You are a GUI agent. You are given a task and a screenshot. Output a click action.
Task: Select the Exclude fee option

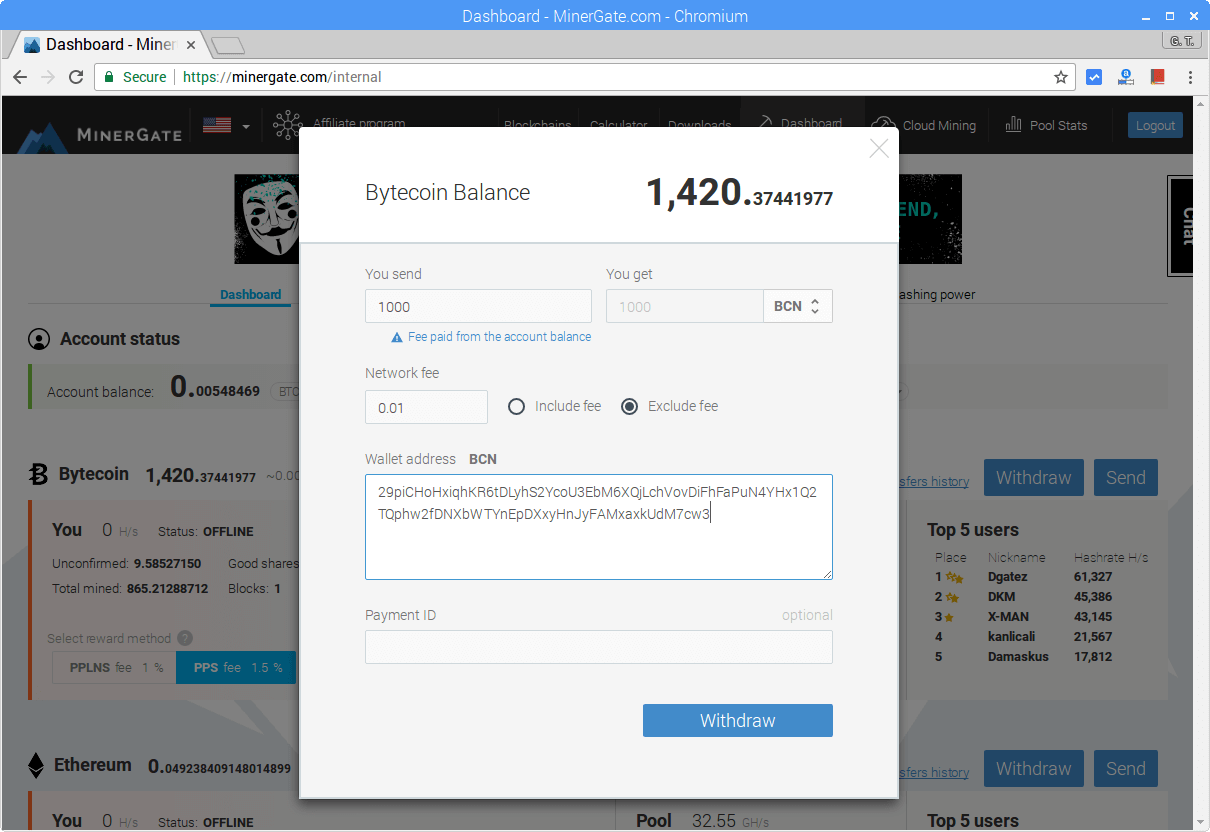tap(630, 406)
